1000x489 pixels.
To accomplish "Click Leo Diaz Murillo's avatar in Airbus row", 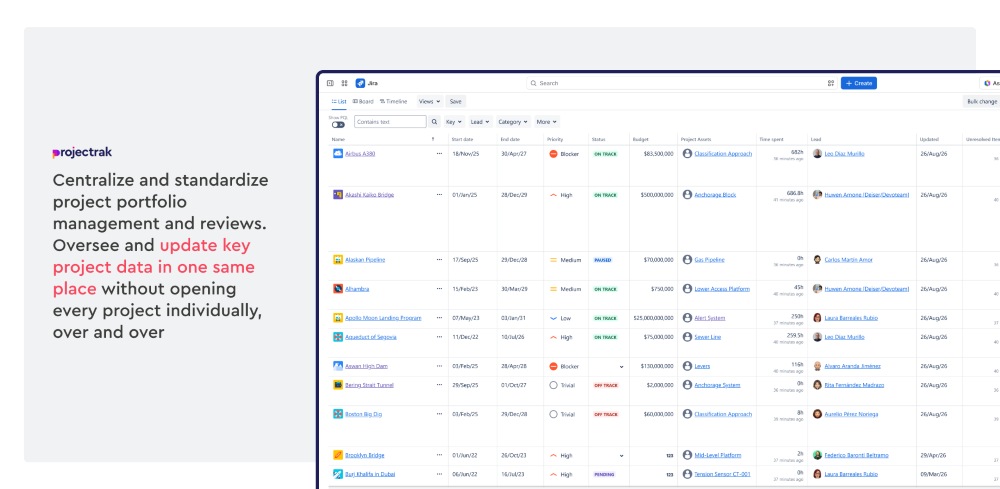I will point(817,154).
